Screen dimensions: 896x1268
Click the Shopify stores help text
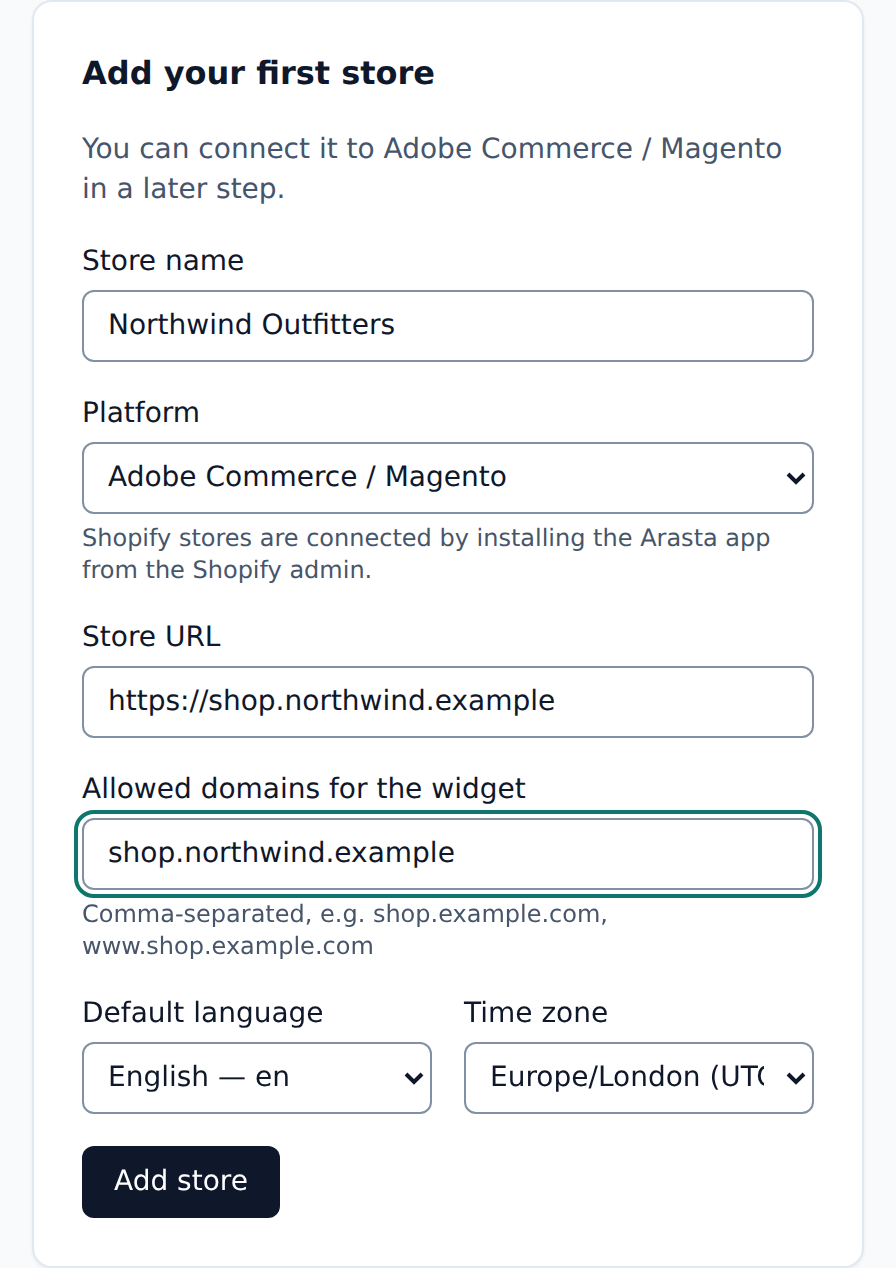click(426, 554)
